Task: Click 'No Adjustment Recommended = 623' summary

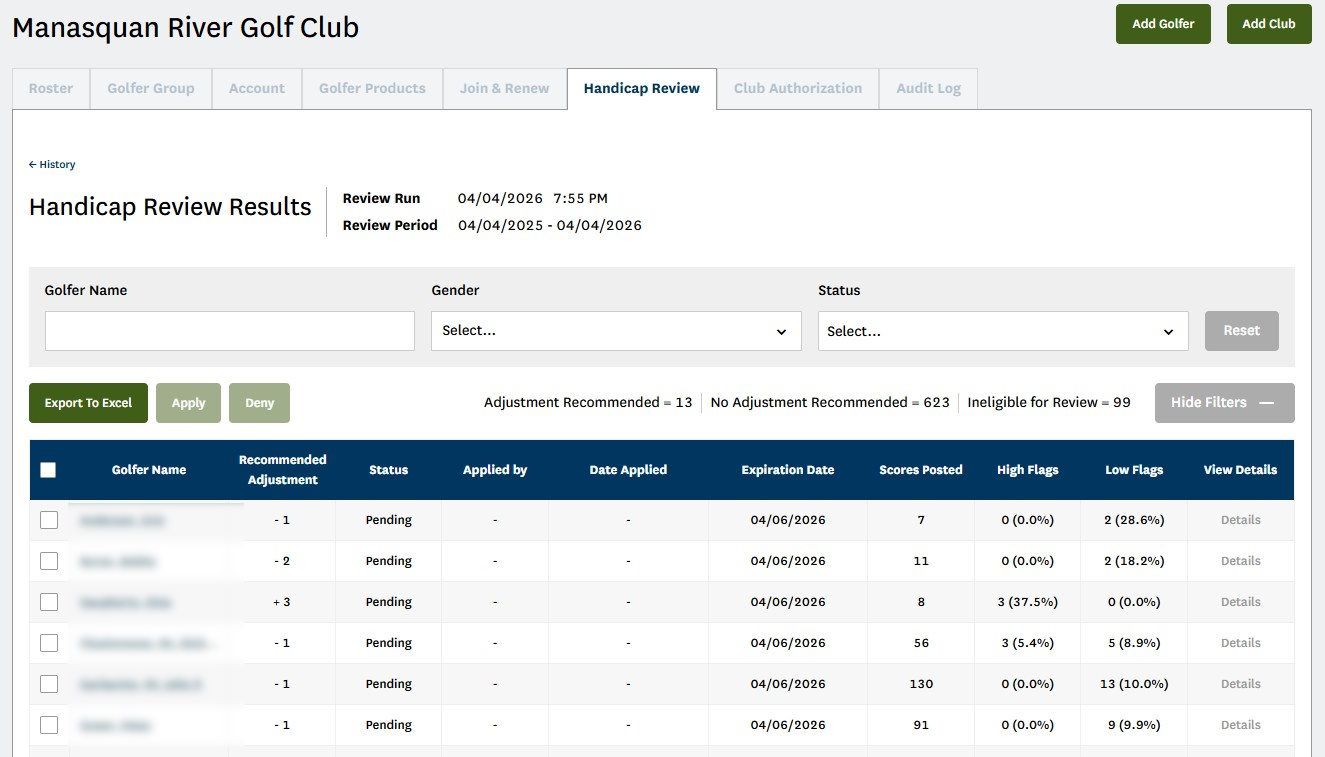Action: pyautogui.click(x=830, y=403)
